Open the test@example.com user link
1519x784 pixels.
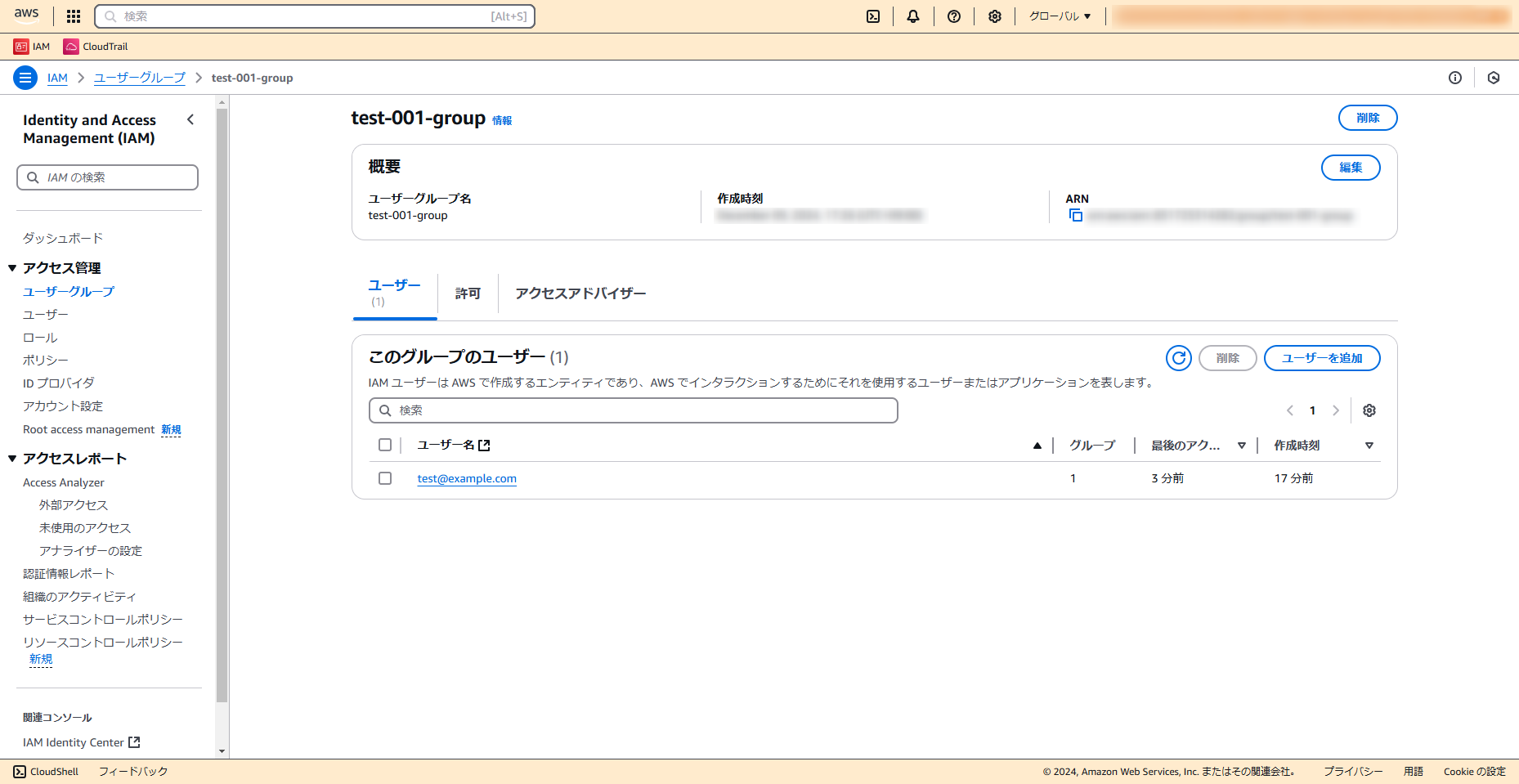(x=467, y=478)
